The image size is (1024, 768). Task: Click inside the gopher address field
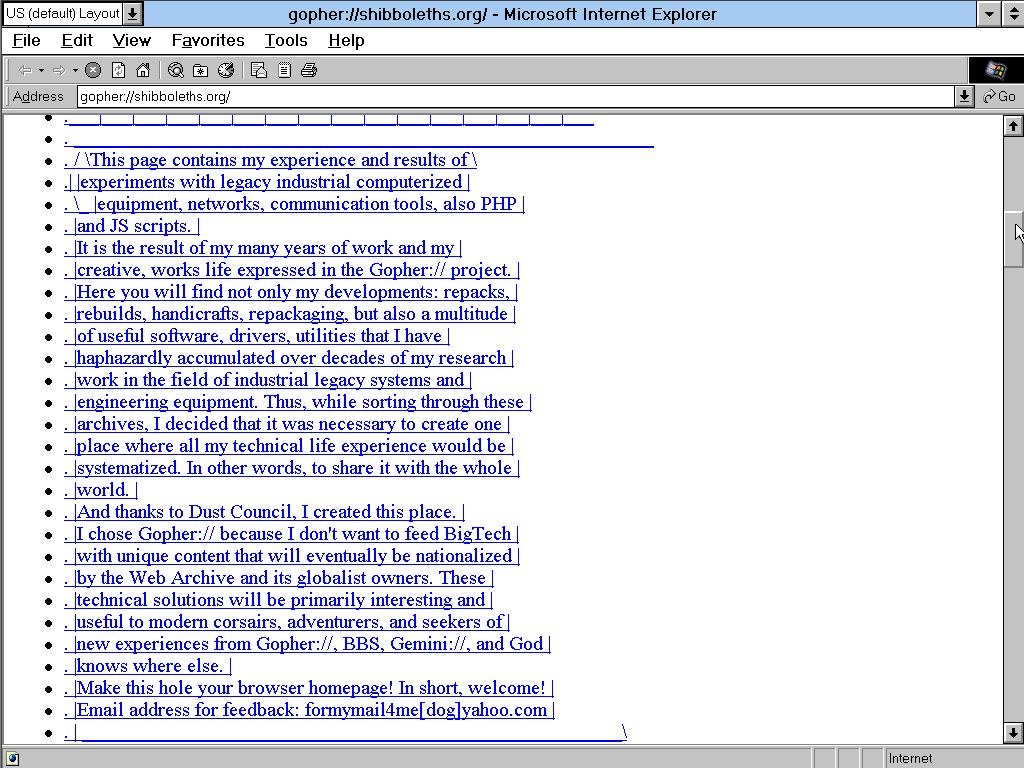[500, 96]
